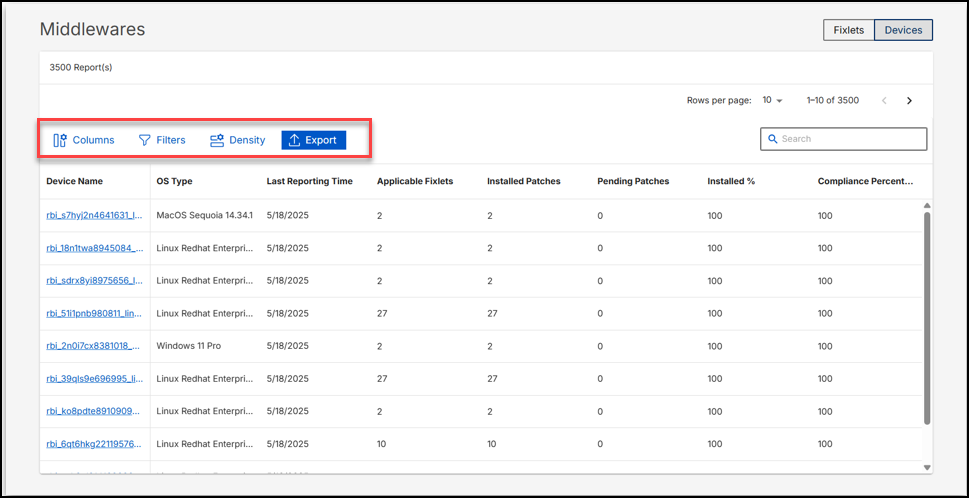Viewport: 969px width, 498px height.
Task: Sort by Applicable Fixlets column header
Action: (x=415, y=182)
